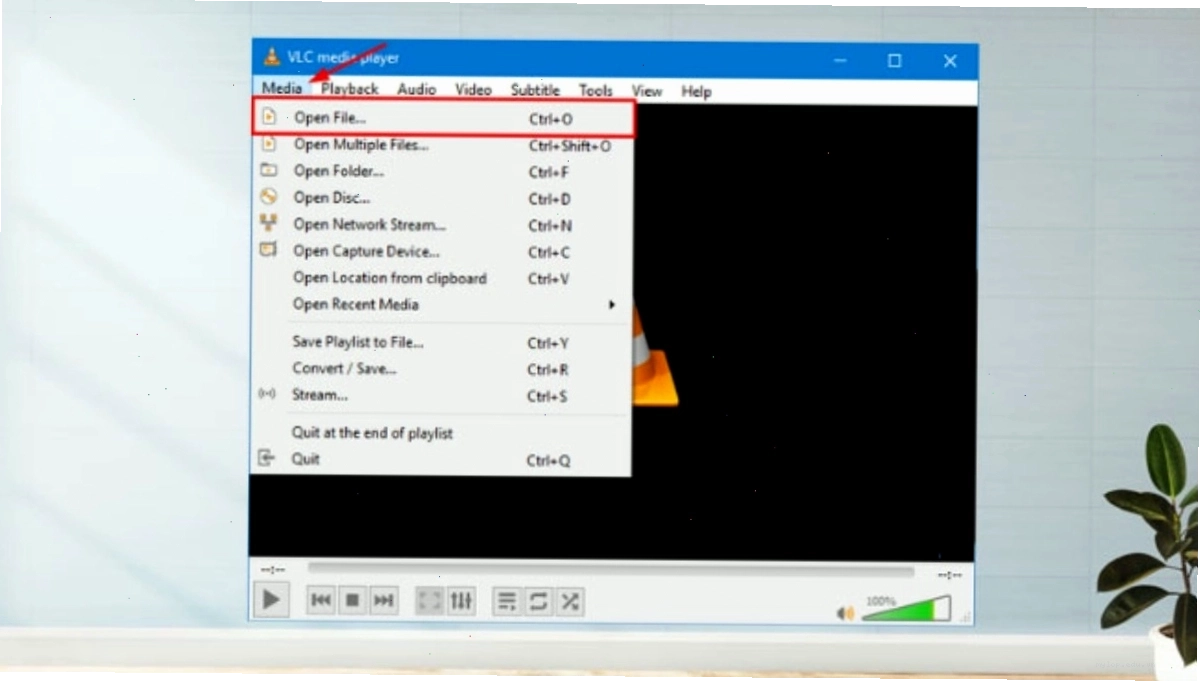
Task: Open the Audio menu
Action: 416,89
